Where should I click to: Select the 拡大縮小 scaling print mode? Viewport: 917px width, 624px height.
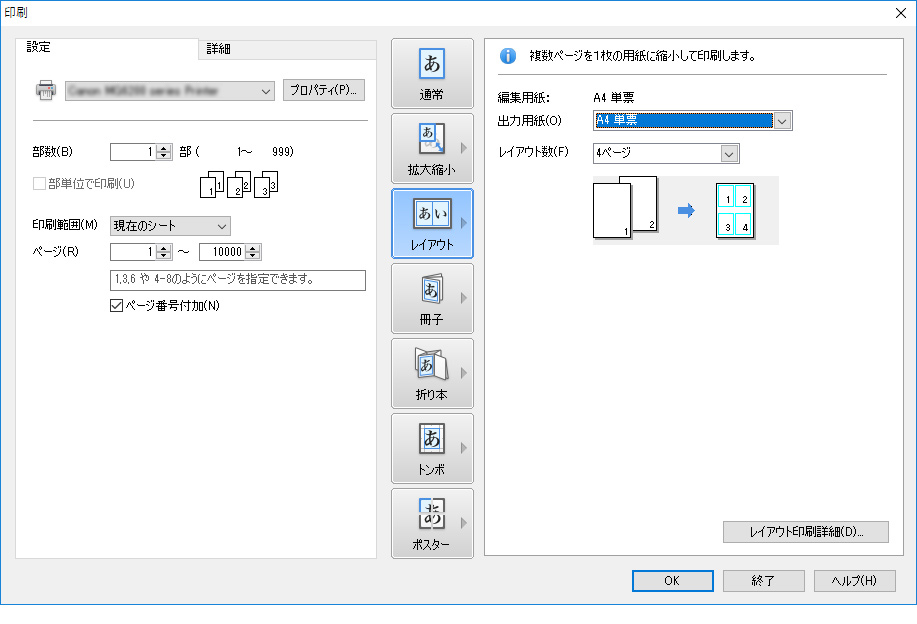tap(432, 148)
